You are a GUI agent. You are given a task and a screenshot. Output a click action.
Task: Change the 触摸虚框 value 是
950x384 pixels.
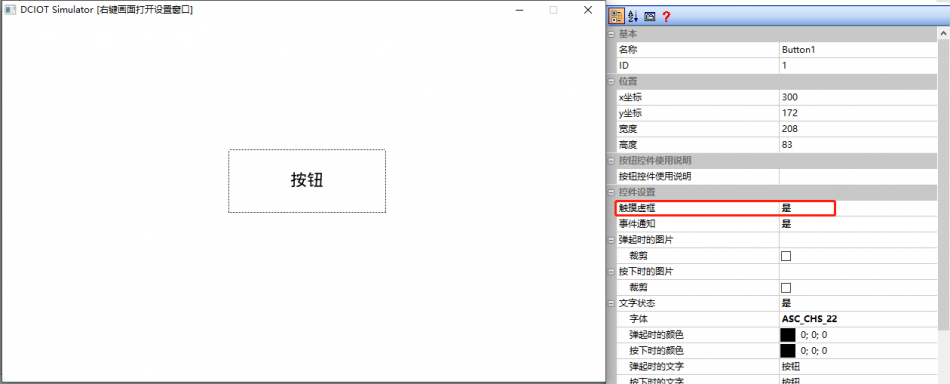(859, 208)
